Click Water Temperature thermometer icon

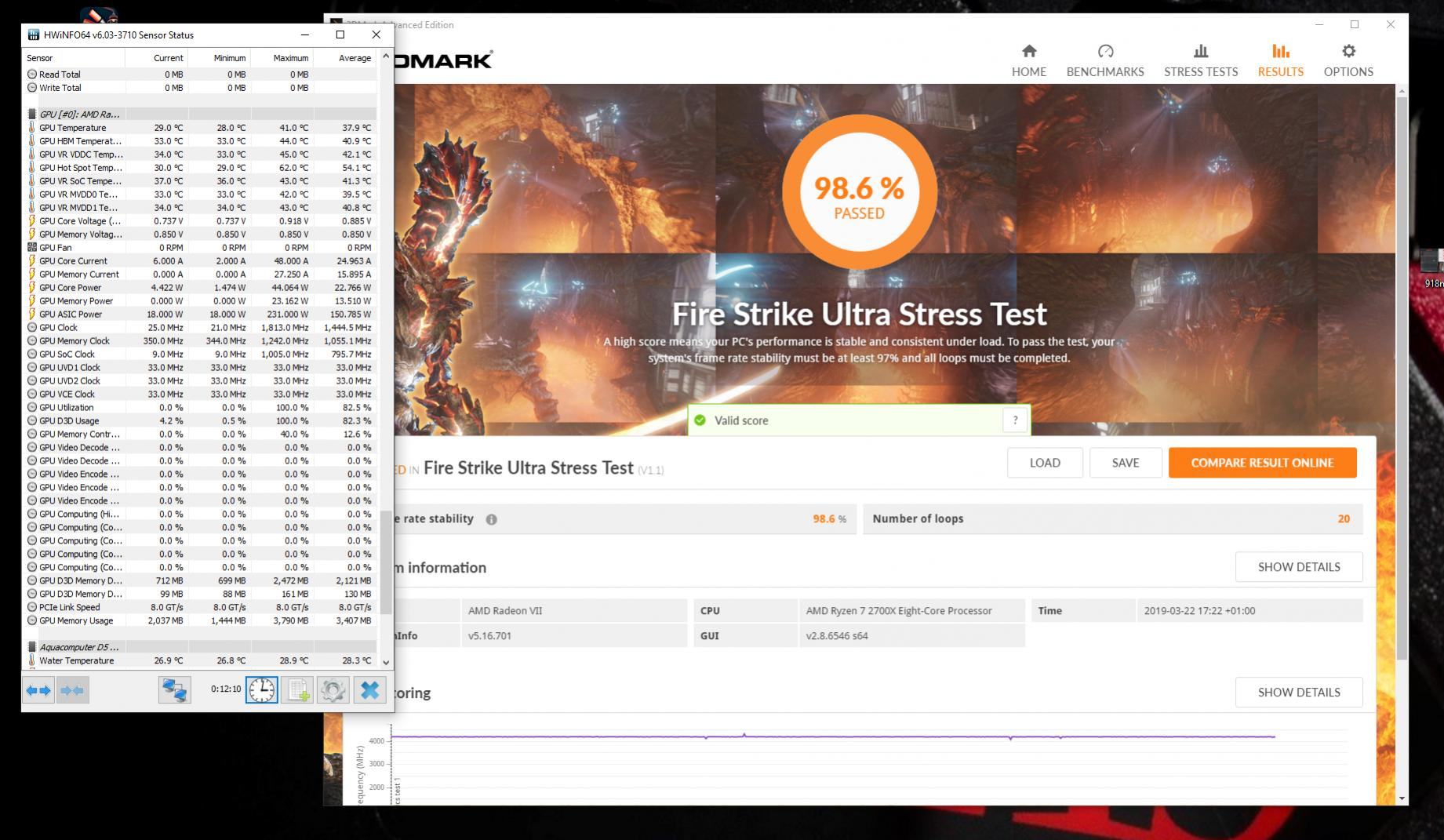[x=32, y=660]
